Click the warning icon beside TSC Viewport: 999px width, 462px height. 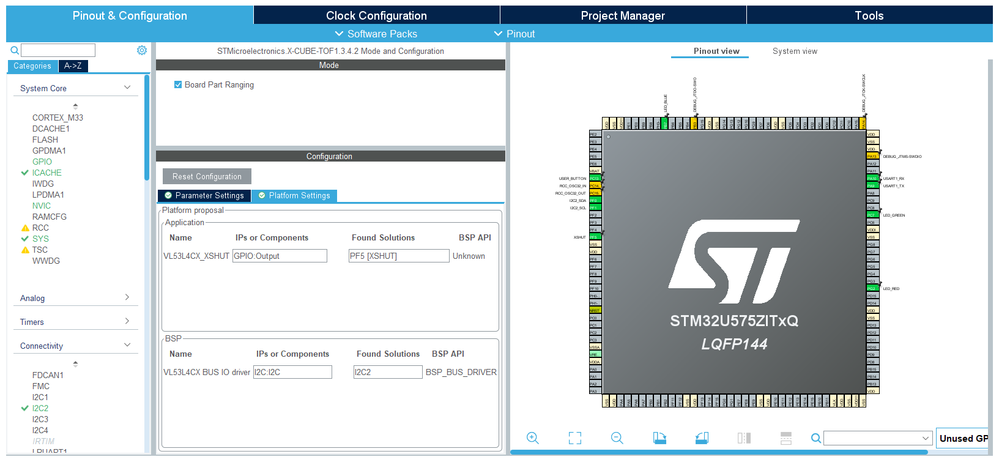(x=25, y=250)
